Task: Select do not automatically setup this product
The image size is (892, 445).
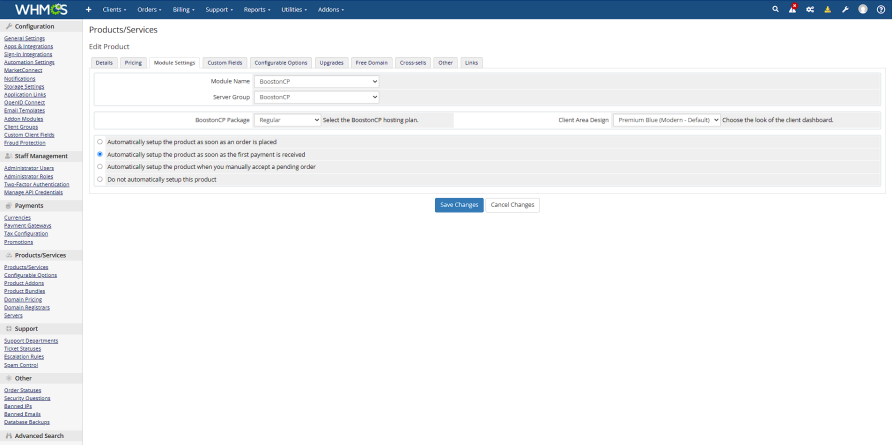Action: tap(100, 179)
